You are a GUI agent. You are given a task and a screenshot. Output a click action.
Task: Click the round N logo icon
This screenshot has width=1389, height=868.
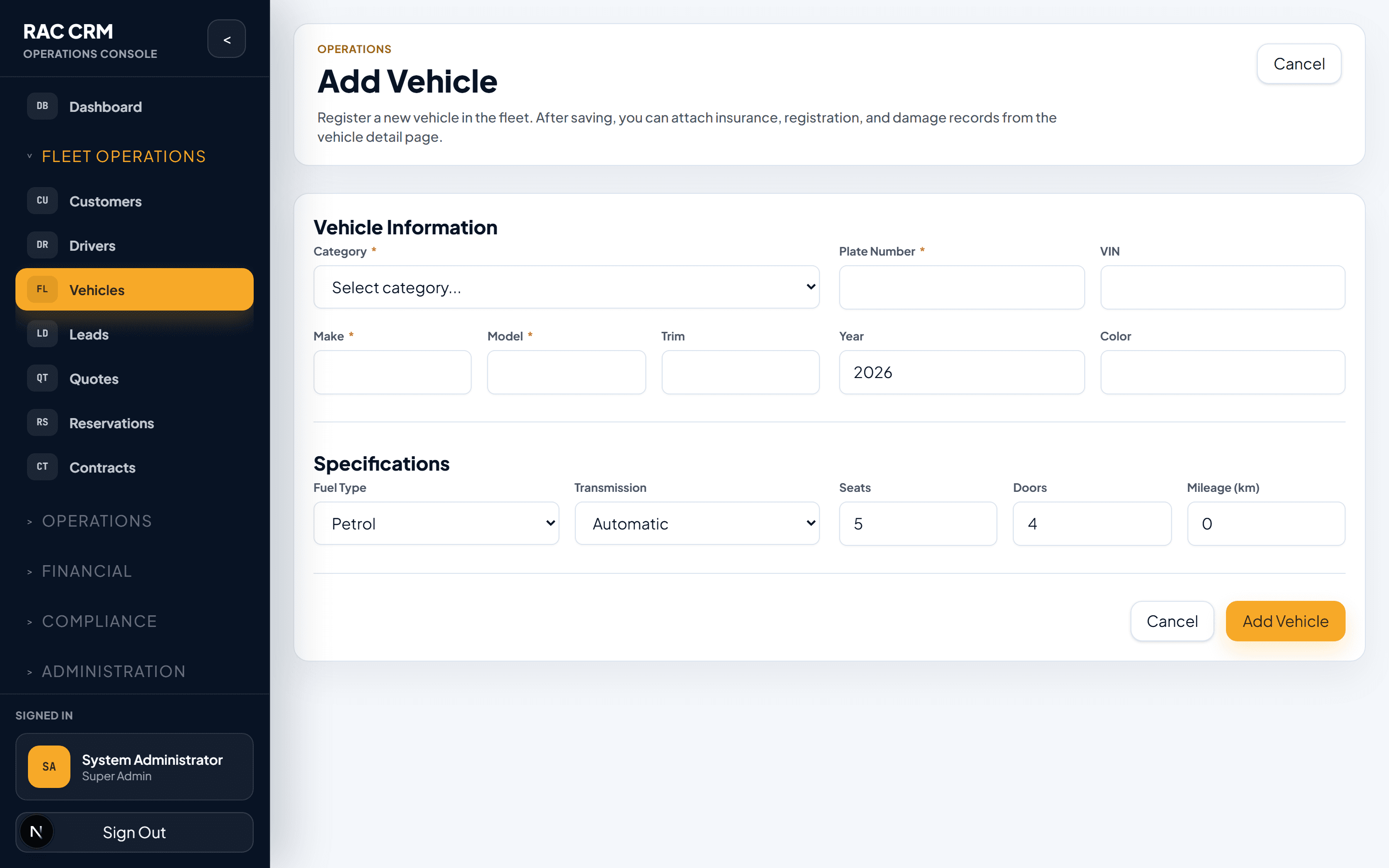click(36, 832)
